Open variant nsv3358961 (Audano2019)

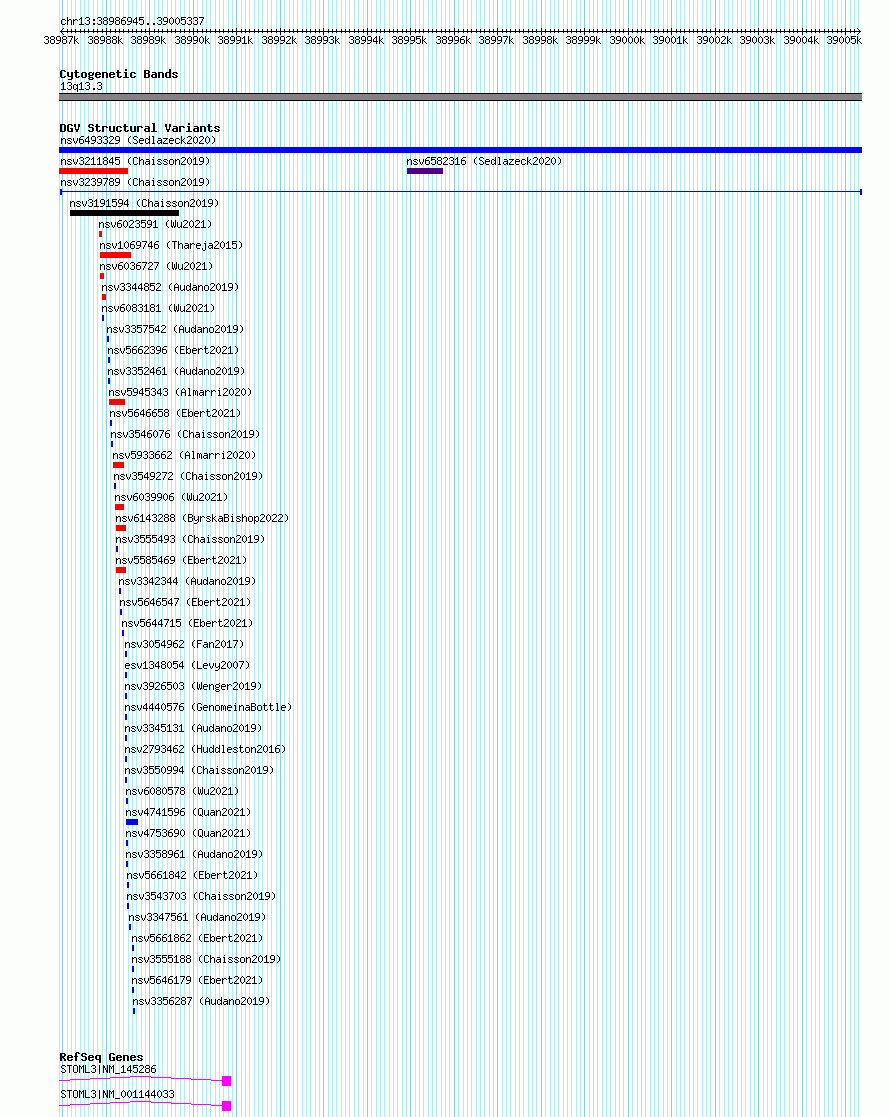[195, 855]
